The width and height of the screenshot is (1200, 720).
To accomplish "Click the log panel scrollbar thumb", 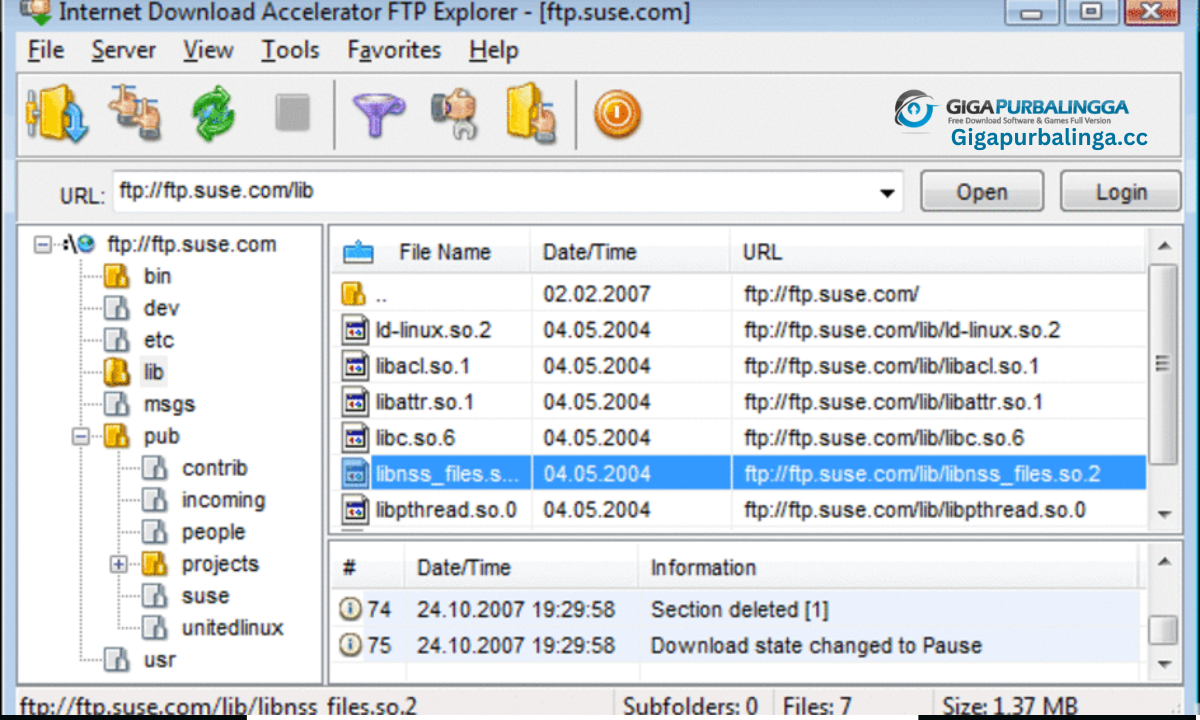I will (x=1162, y=630).
